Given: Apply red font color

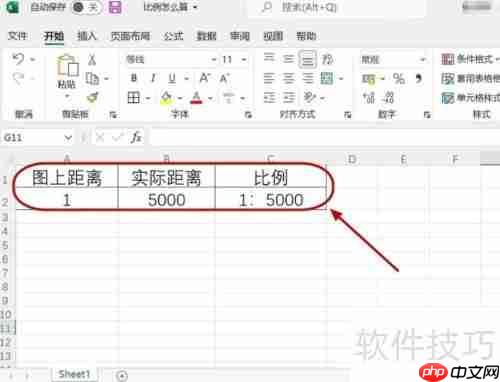Looking at the screenshot, I should tap(196, 98).
